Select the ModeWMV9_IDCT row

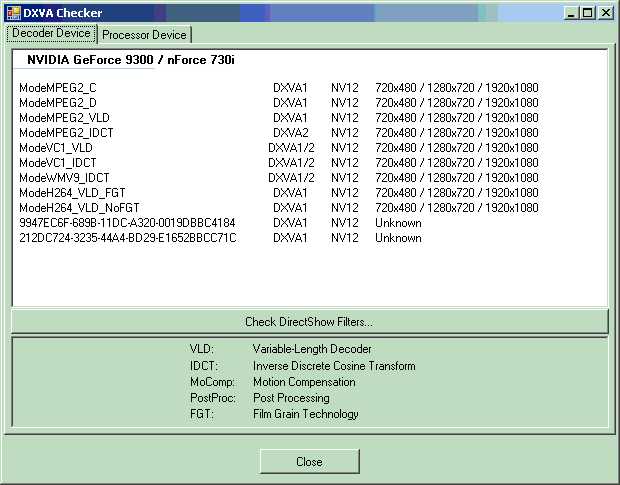click(279, 178)
